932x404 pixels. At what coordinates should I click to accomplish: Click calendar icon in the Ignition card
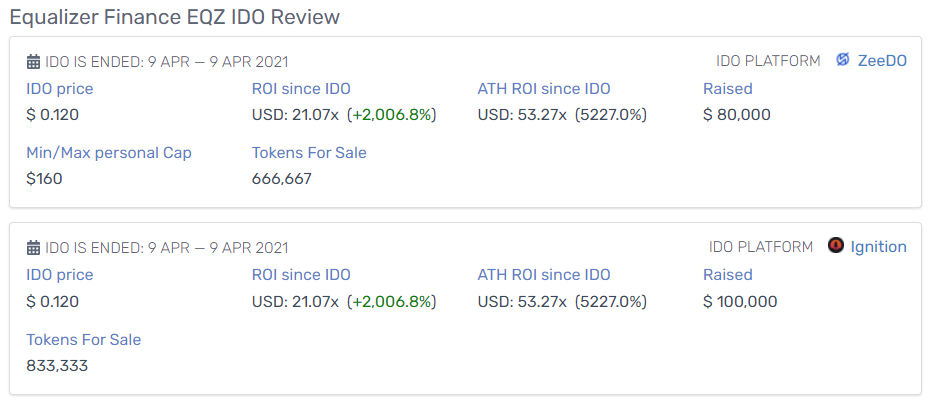click(33, 248)
